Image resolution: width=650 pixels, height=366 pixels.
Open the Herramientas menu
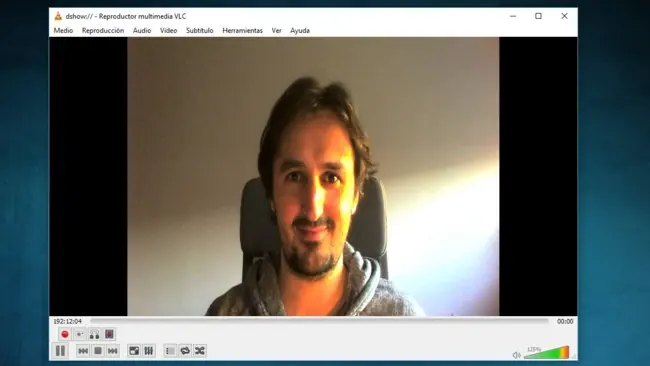[x=243, y=30]
